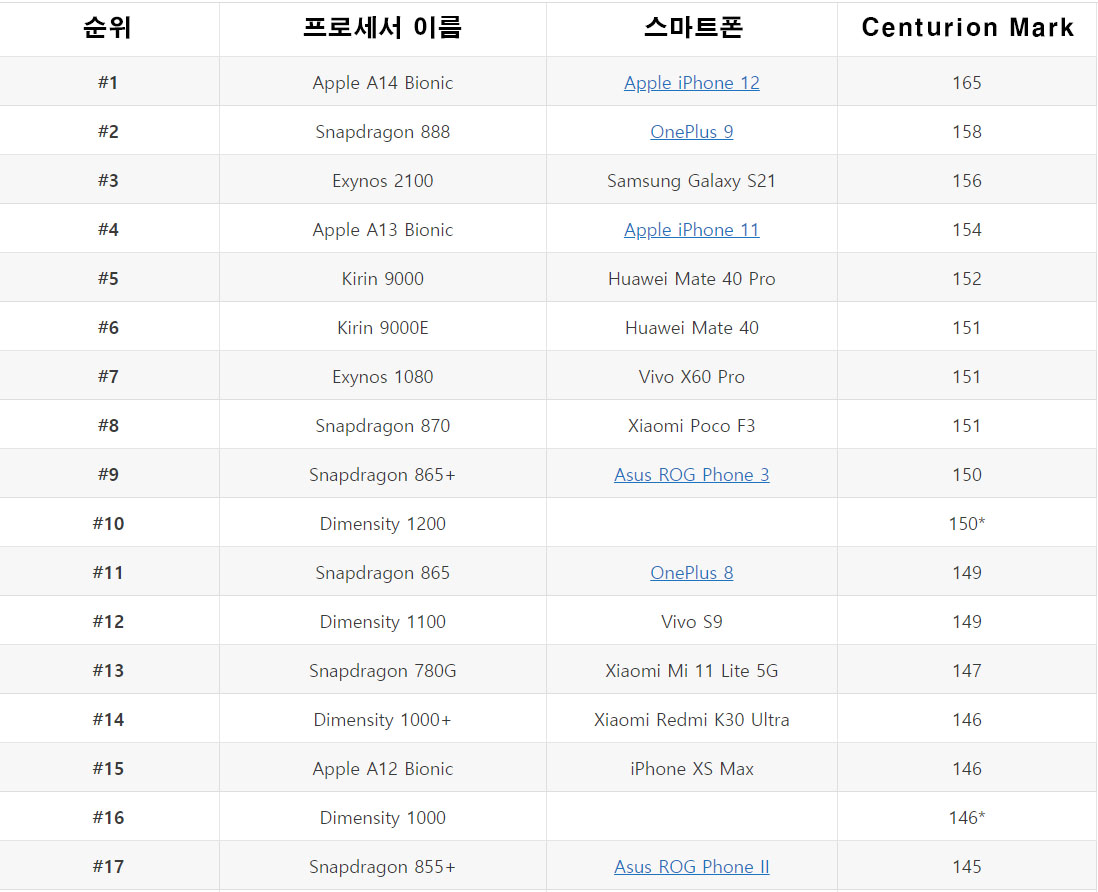Click the Xiaomi Redmi K30 Ultra cell
Screen dimensions: 1098x892
tap(691, 720)
